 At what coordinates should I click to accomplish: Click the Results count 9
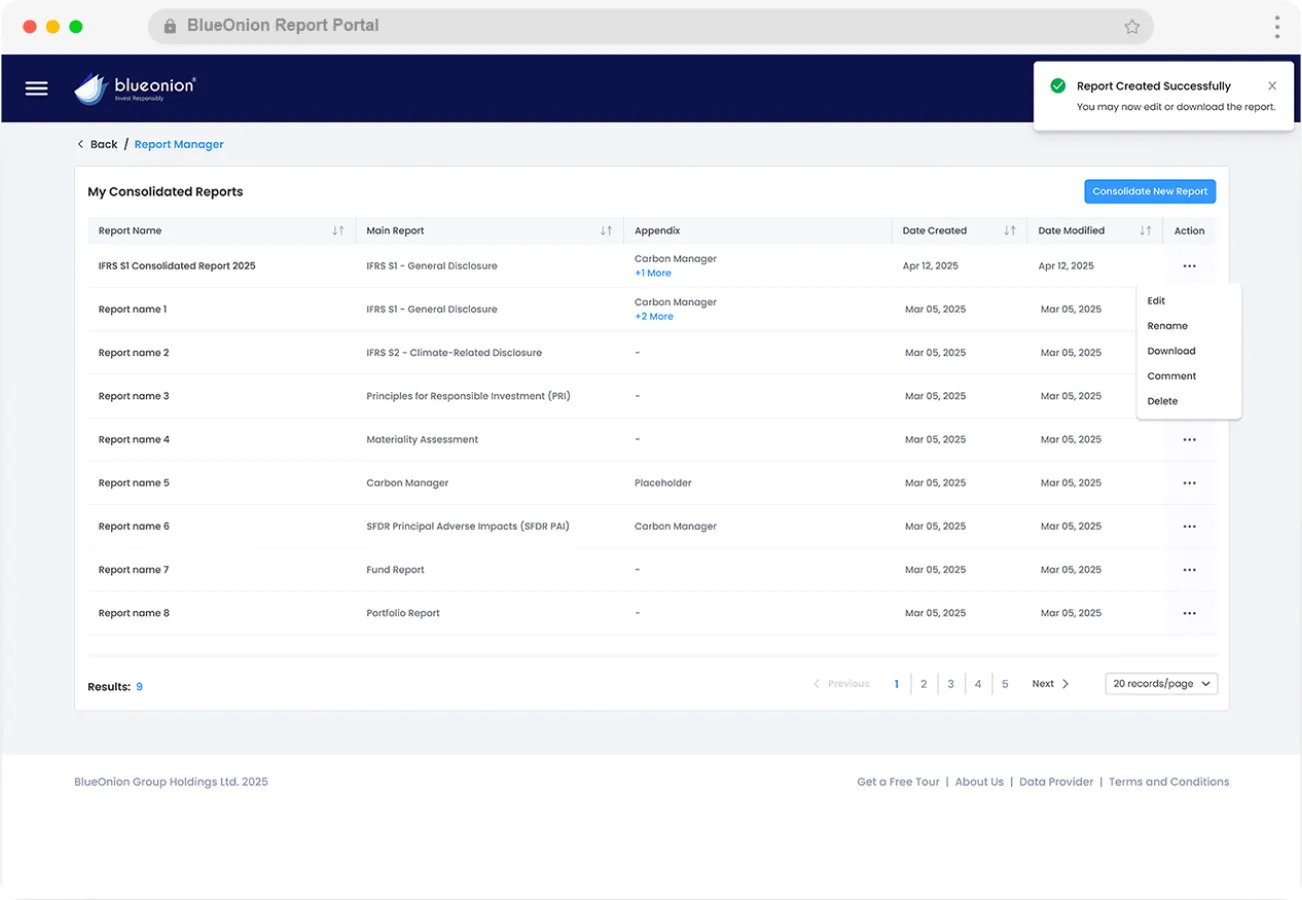[139, 687]
